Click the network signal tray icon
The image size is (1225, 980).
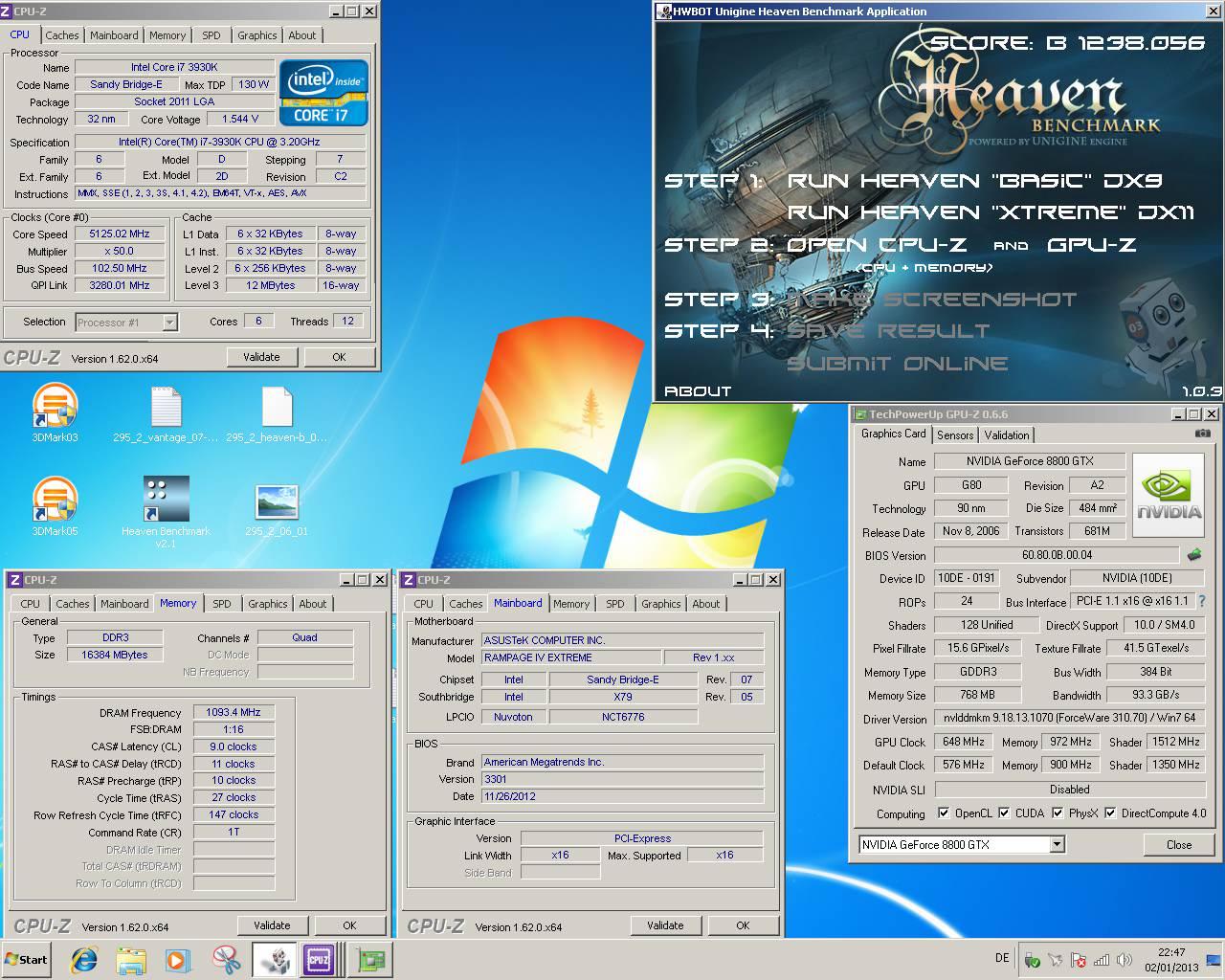tap(1101, 960)
